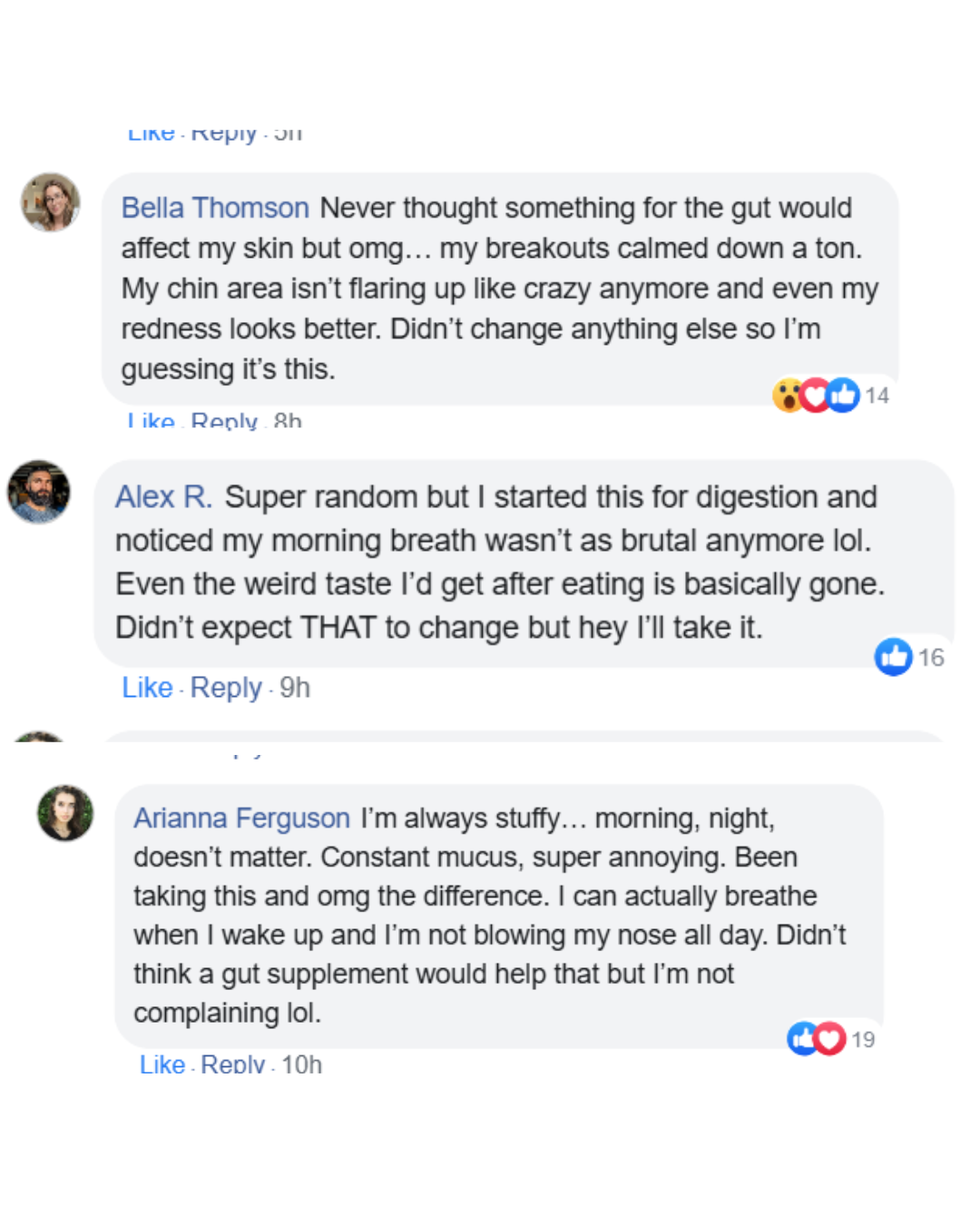The height and width of the screenshot is (1225, 980).
Task: View the 19 reactions on Arianna's comment
Action: click(x=863, y=1040)
